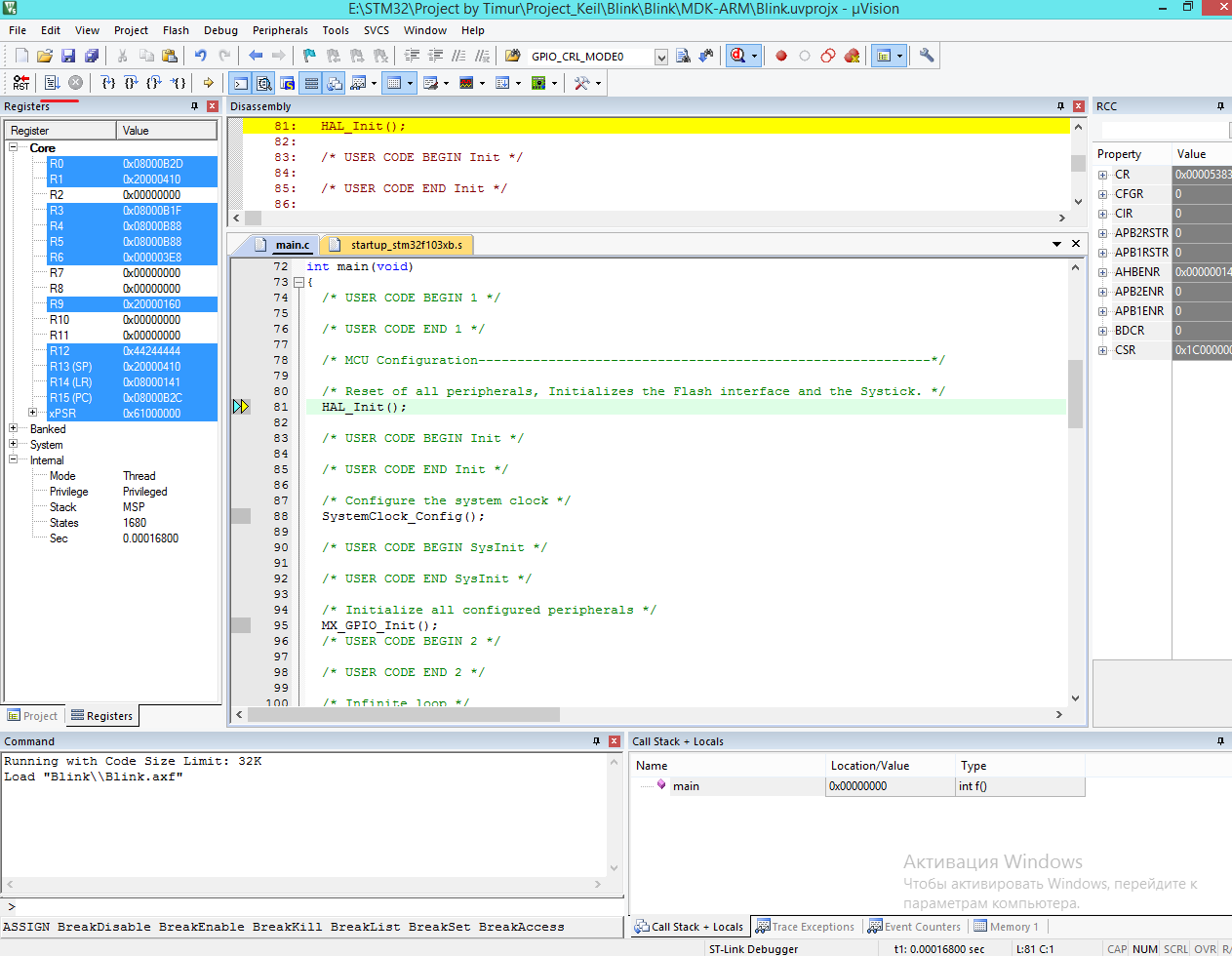
Task: Navigate backwards with the blue left arrow
Action: (x=256, y=56)
